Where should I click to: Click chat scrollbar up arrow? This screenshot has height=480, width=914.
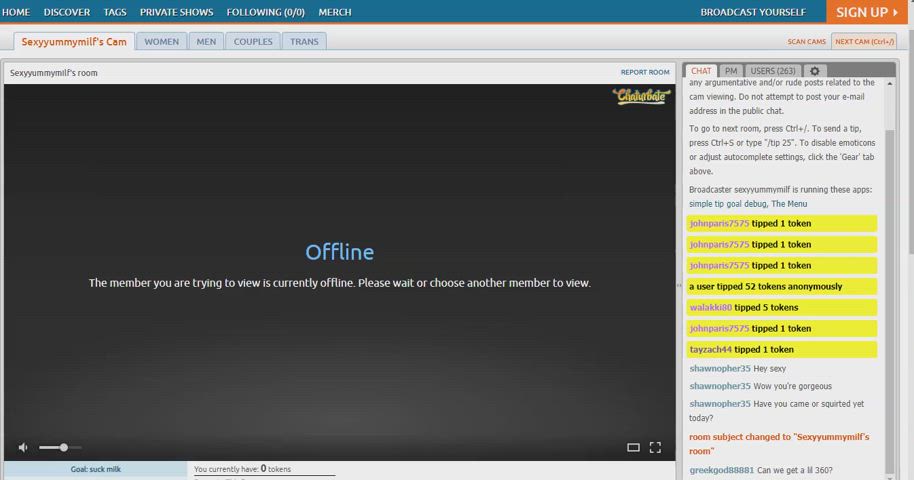890,84
